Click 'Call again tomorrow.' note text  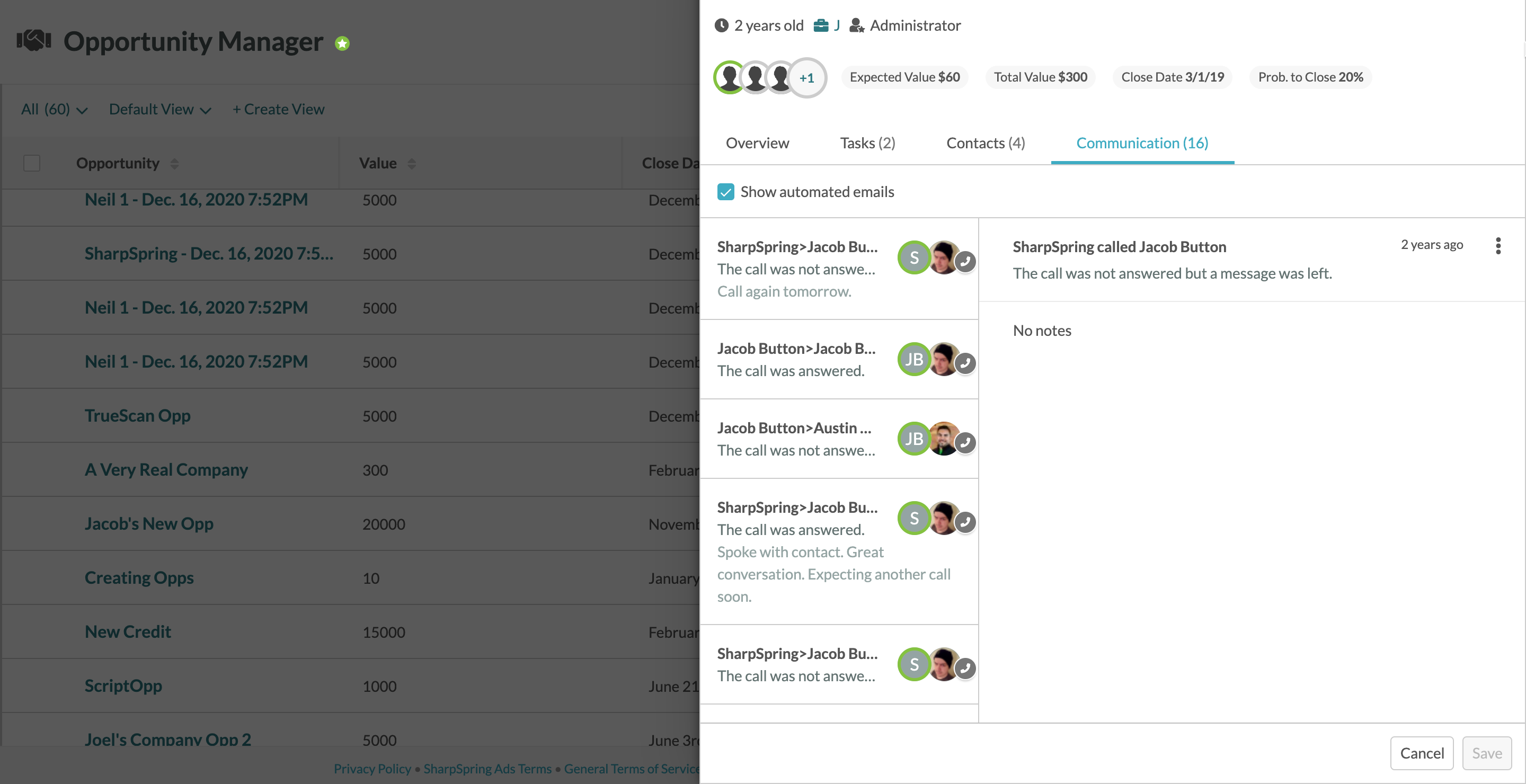point(784,291)
